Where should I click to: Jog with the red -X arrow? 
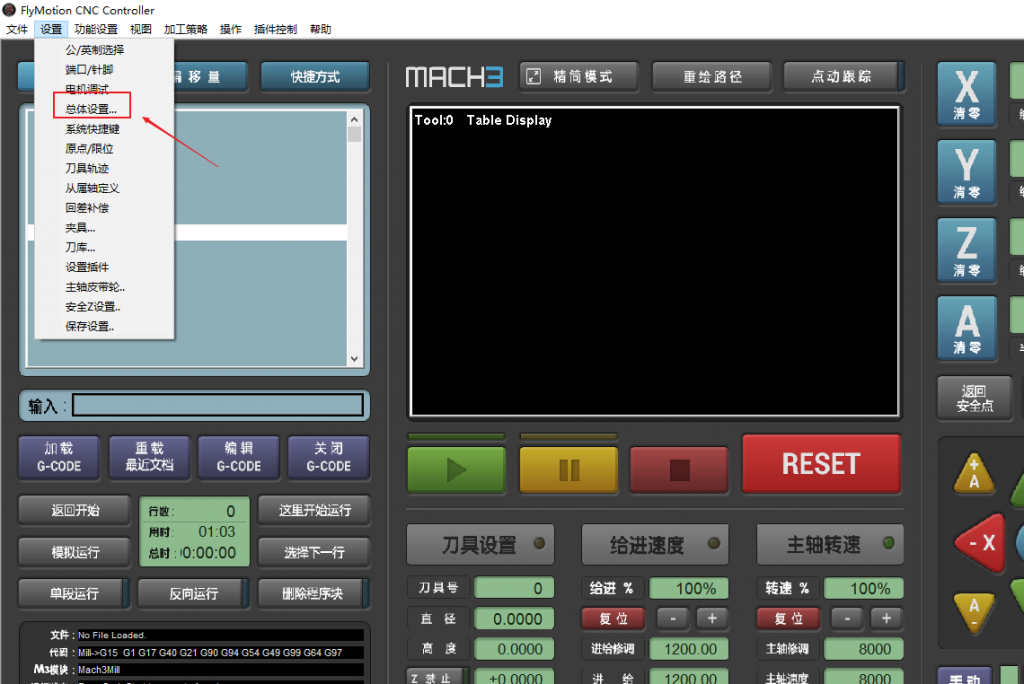coord(981,542)
